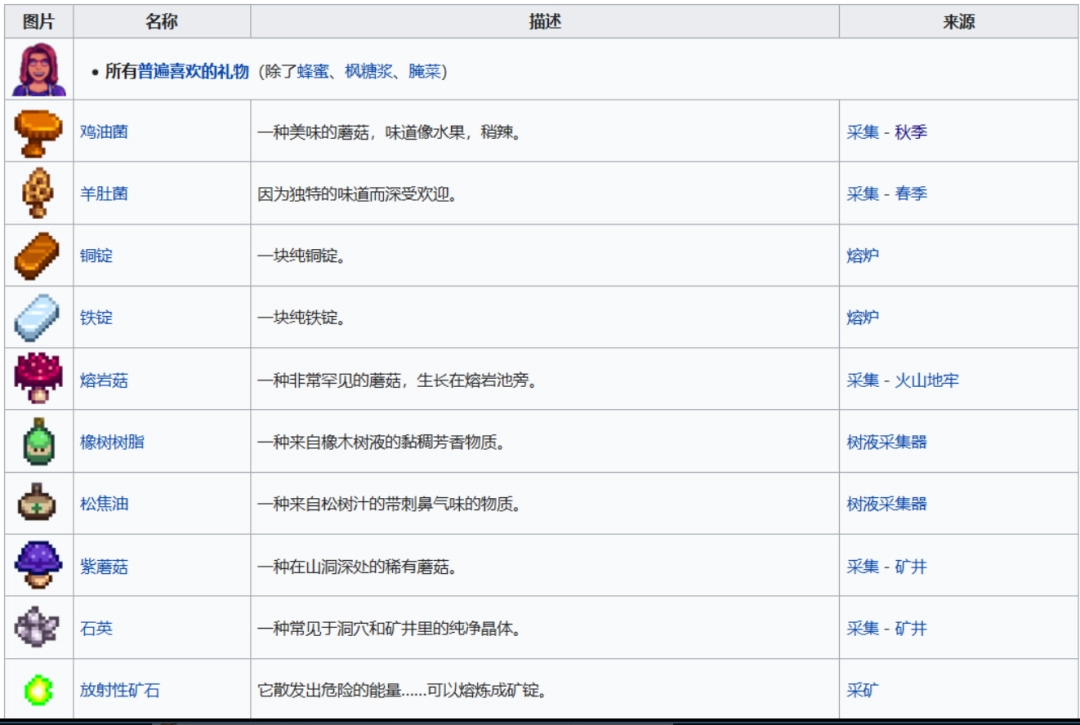Open the 鸡油菌 item link

(104, 132)
